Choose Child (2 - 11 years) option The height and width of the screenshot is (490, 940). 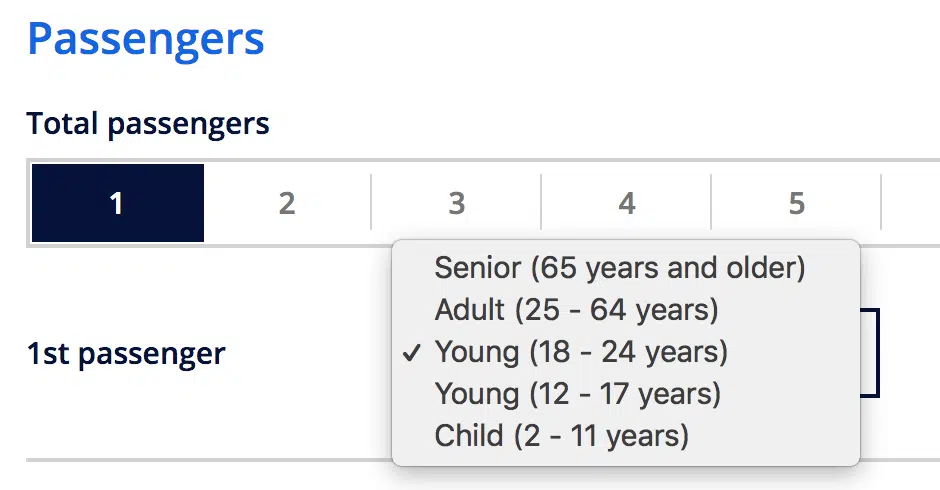(x=562, y=436)
